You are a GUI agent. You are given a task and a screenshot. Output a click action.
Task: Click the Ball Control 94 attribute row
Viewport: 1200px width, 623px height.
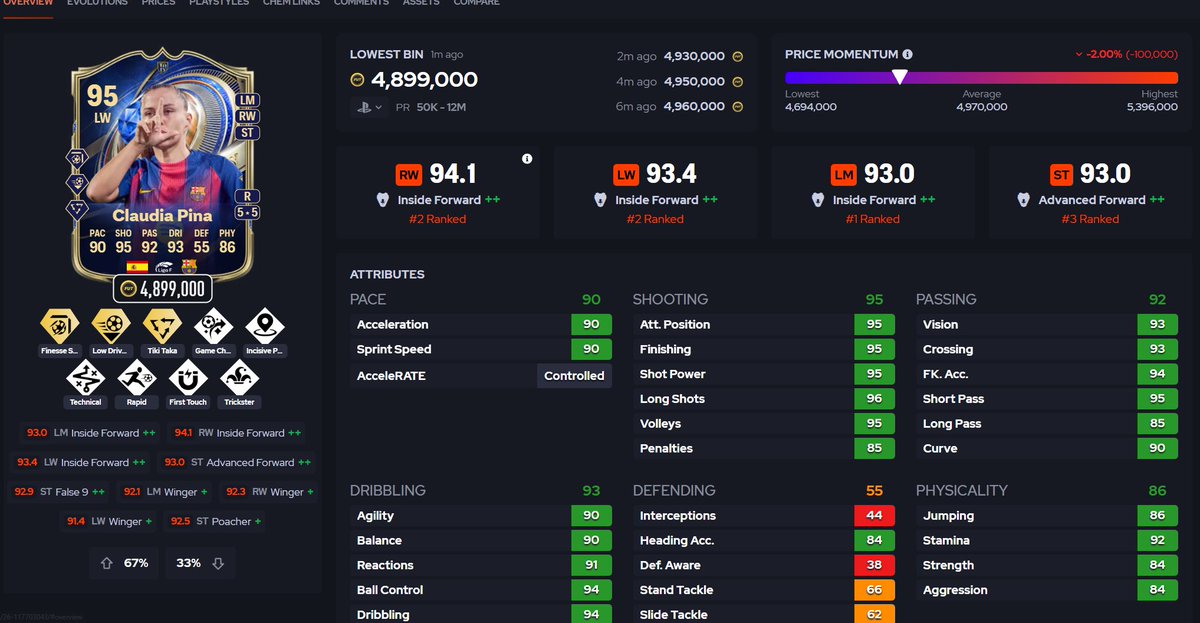(481, 590)
